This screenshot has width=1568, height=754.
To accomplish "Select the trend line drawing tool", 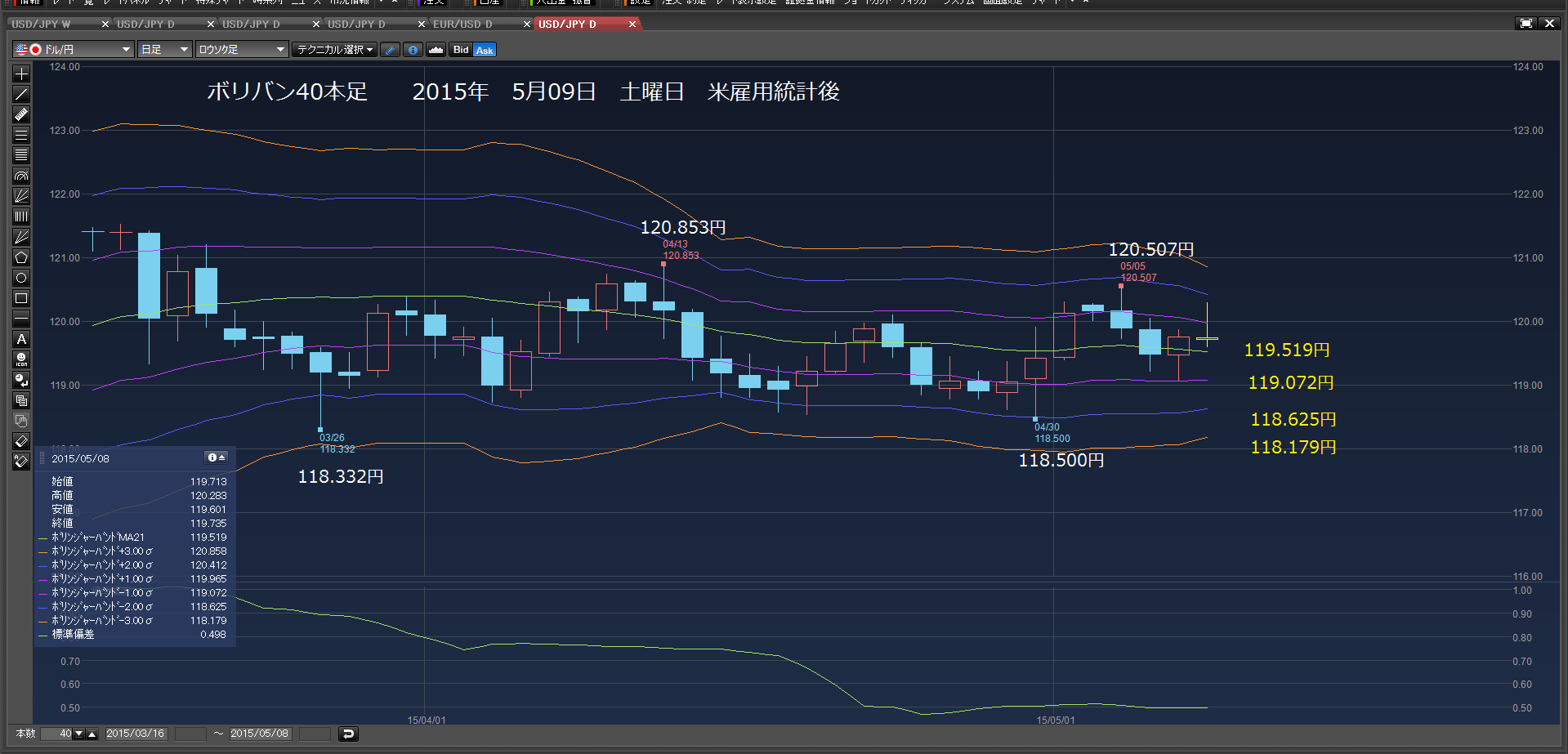I will (x=21, y=94).
